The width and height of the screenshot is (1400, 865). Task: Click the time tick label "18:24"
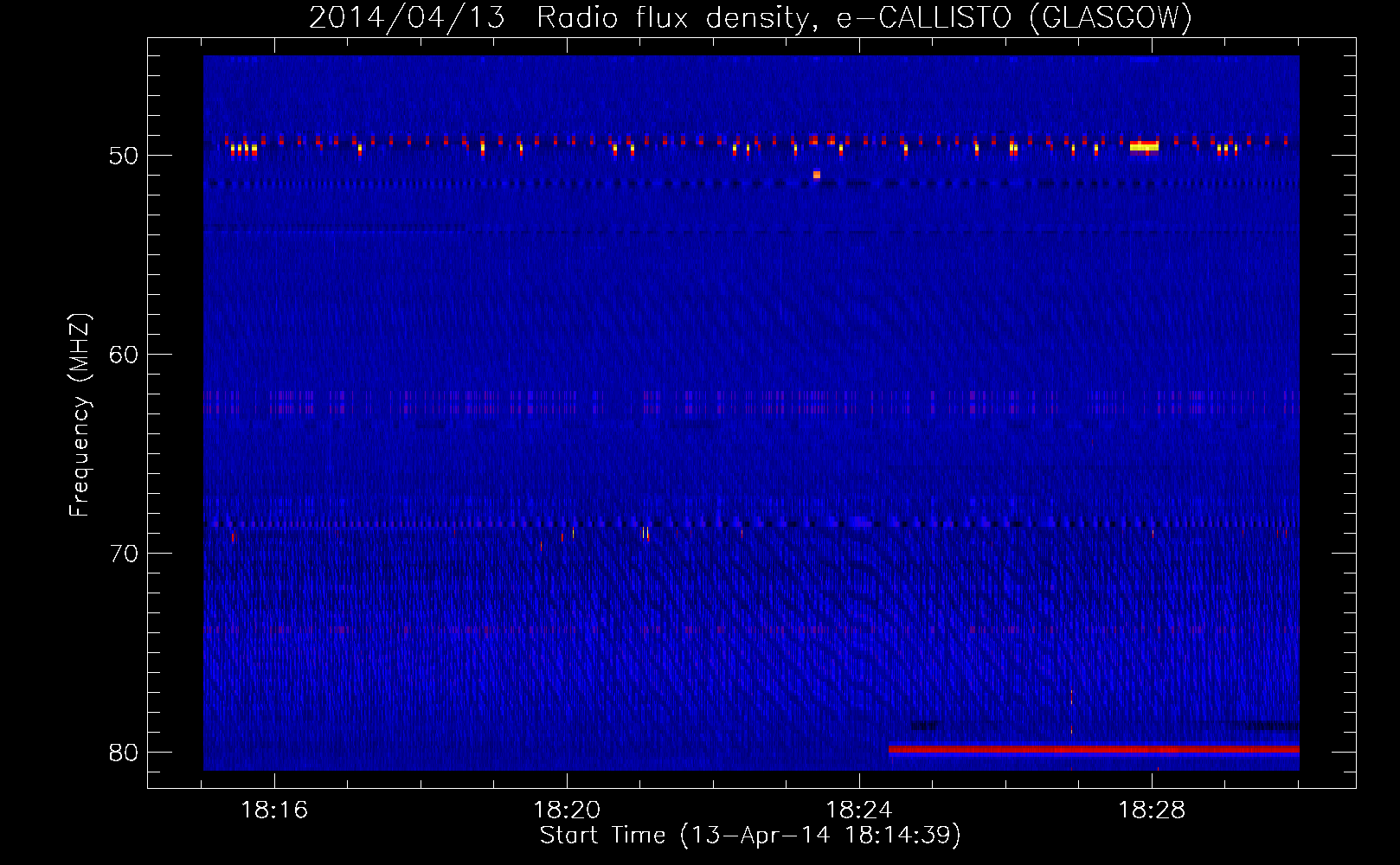[x=859, y=811]
